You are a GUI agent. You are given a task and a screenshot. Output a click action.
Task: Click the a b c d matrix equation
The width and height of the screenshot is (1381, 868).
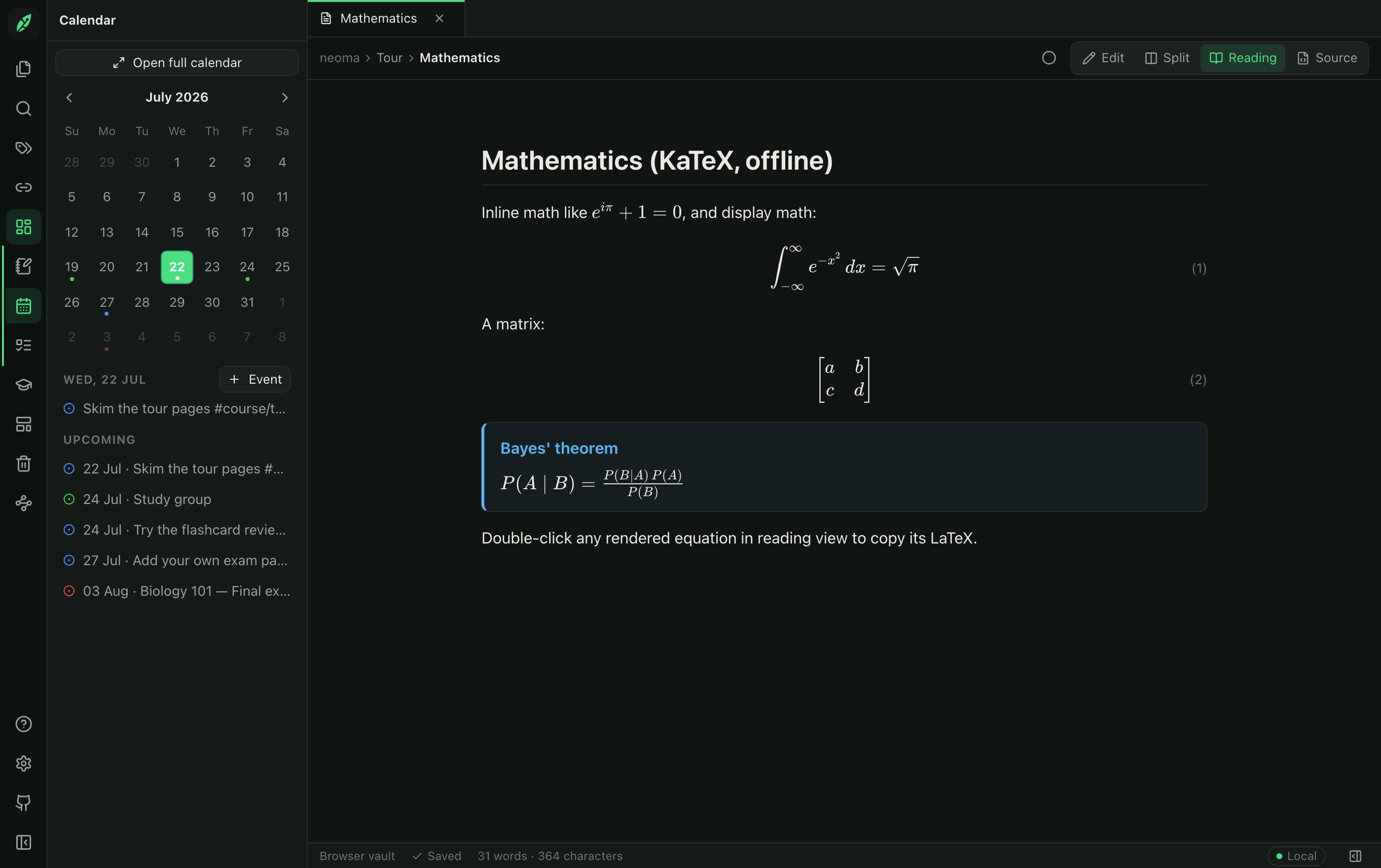844,380
